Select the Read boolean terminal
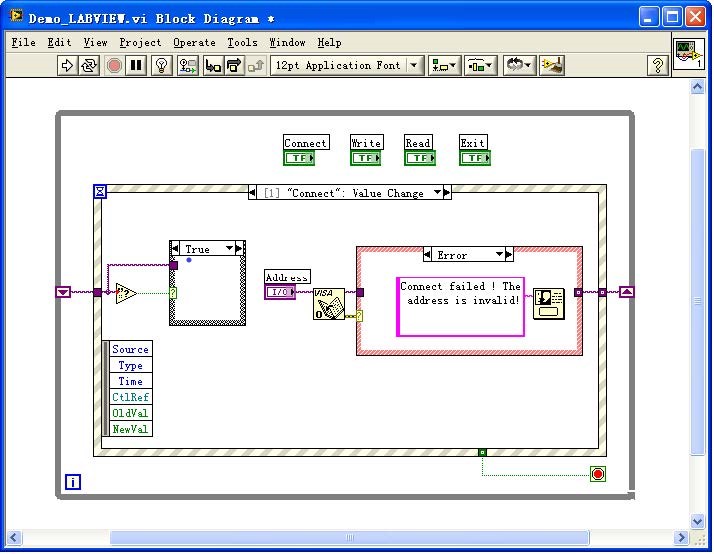 [419, 158]
